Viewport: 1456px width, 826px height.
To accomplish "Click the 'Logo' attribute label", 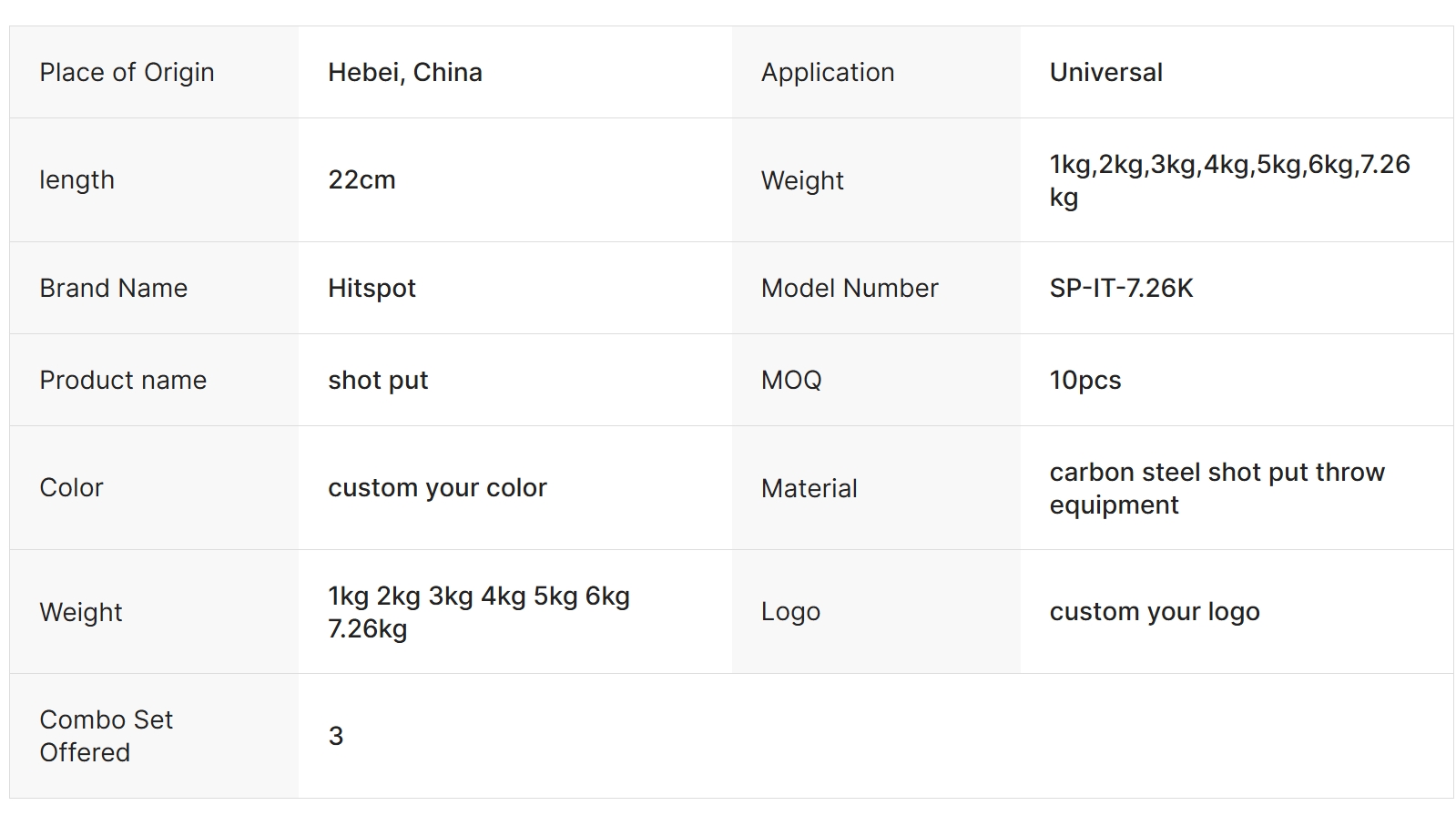I will pos(790,612).
